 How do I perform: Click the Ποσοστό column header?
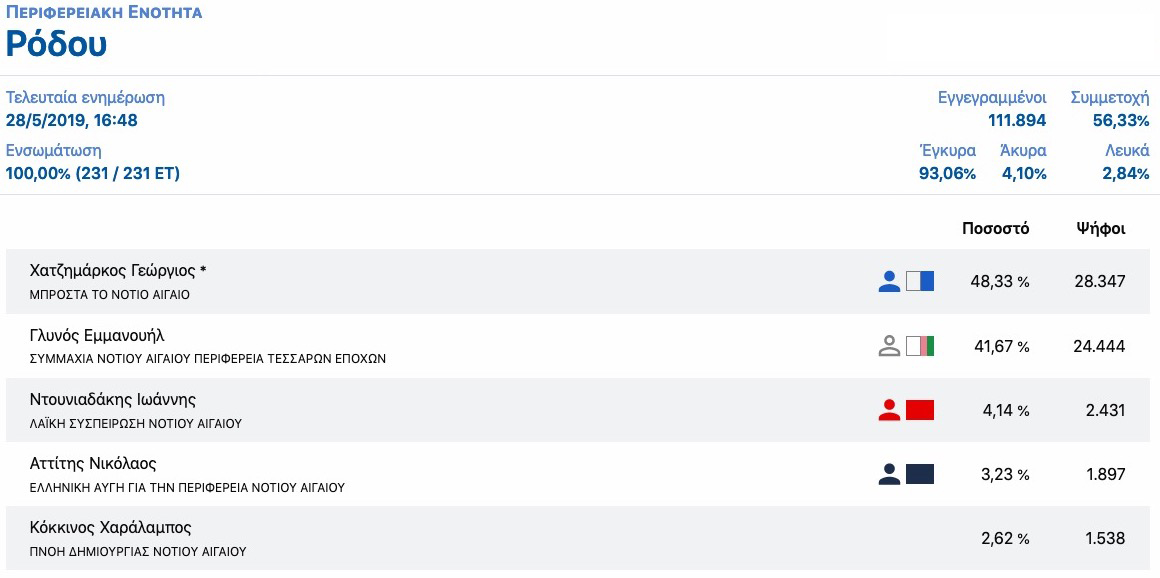pyautogui.click(x=995, y=228)
